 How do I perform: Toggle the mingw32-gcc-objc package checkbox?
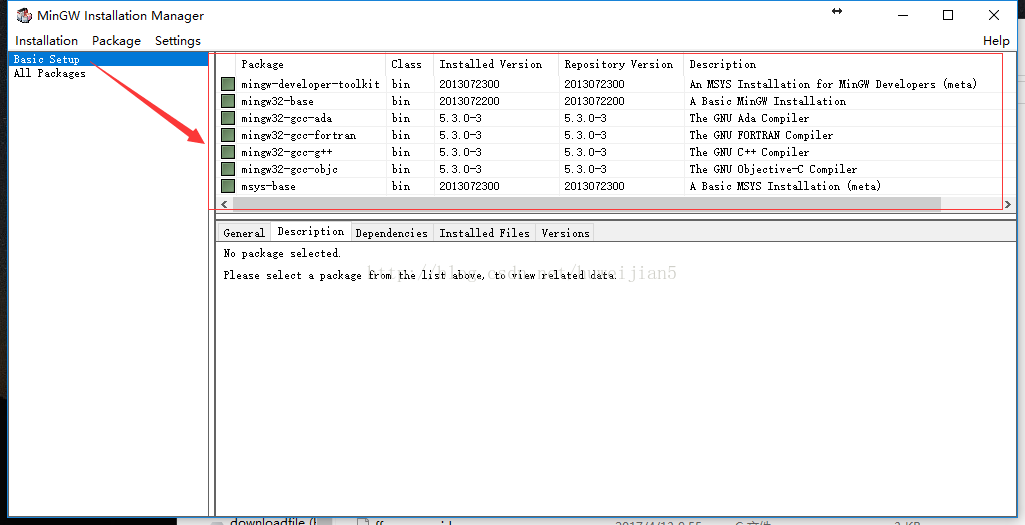pyautogui.click(x=227, y=169)
